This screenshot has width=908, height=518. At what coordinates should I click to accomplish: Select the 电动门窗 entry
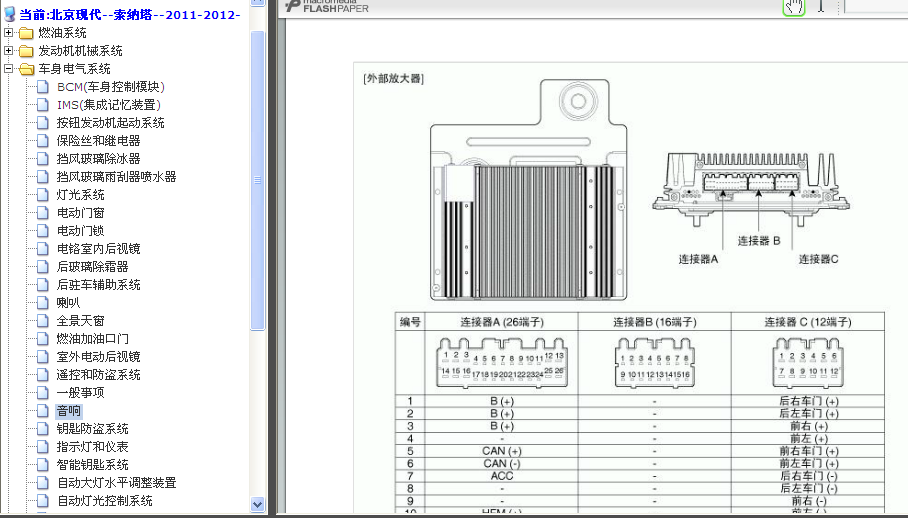tap(80, 212)
